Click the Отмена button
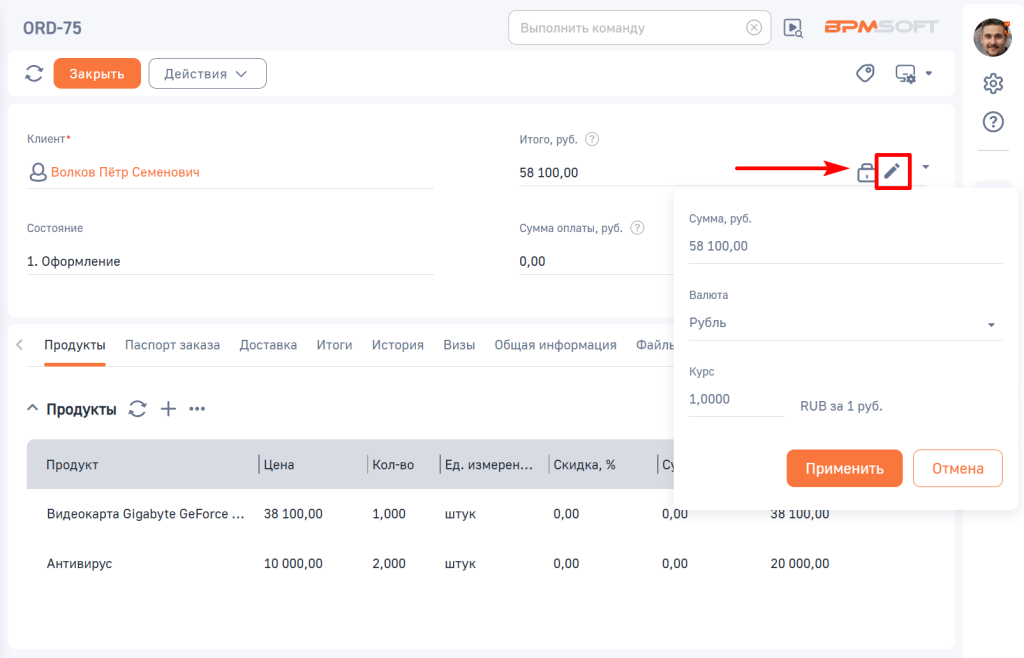This screenshot has width=1024, height=658. (957, 468)
